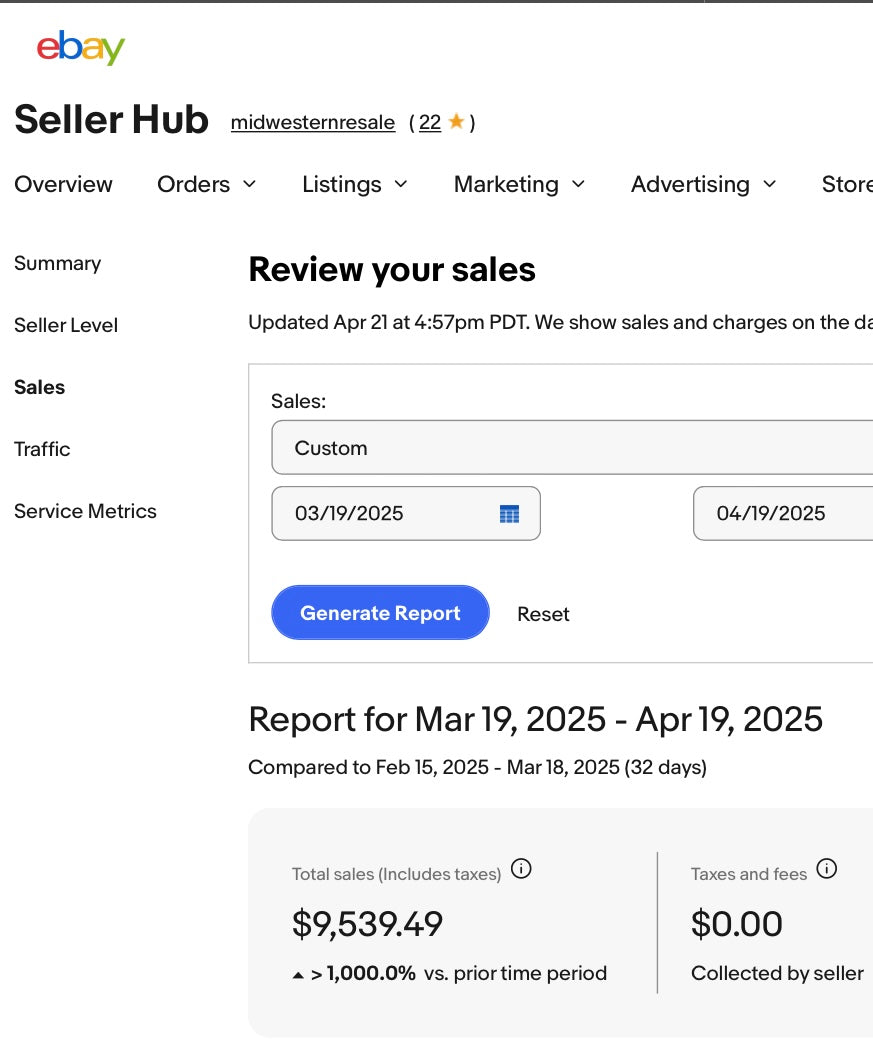Screen dimensions: 873x1051
Task: Open the Sales period Custom dropdown
Action: 572,448
